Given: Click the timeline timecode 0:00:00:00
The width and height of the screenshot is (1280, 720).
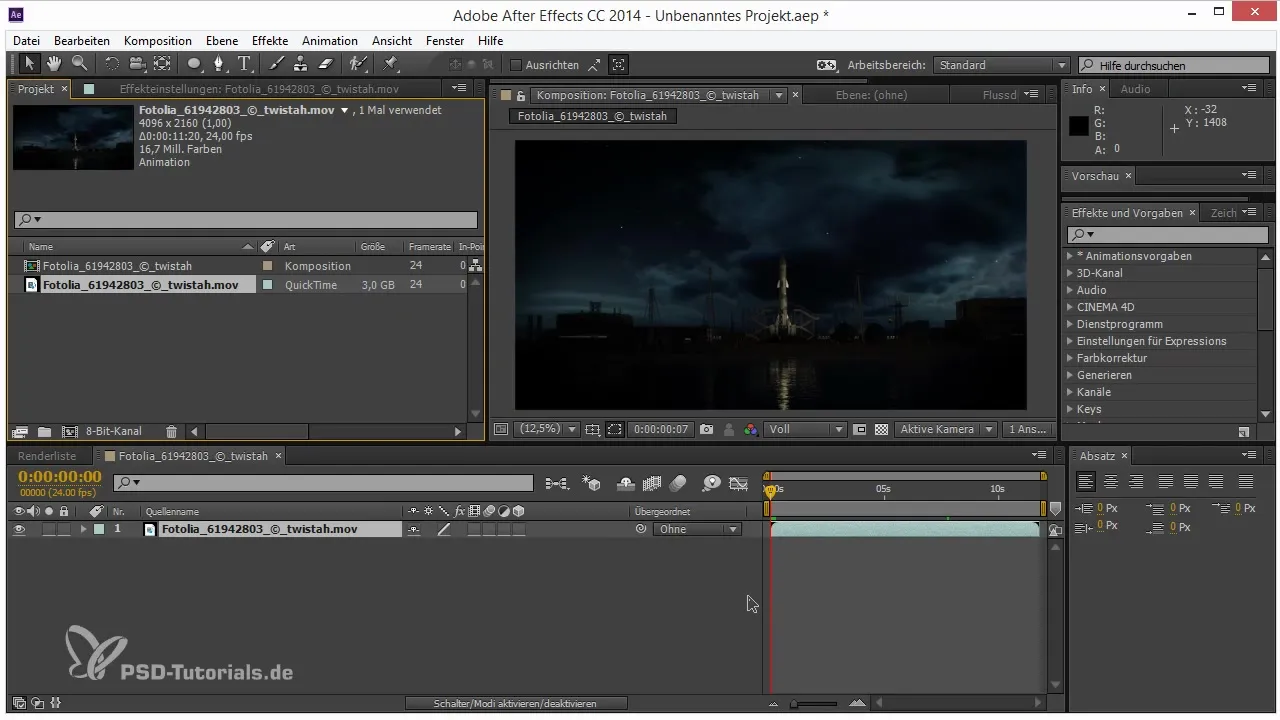Looking at the screenshot, I should point(60,477).
